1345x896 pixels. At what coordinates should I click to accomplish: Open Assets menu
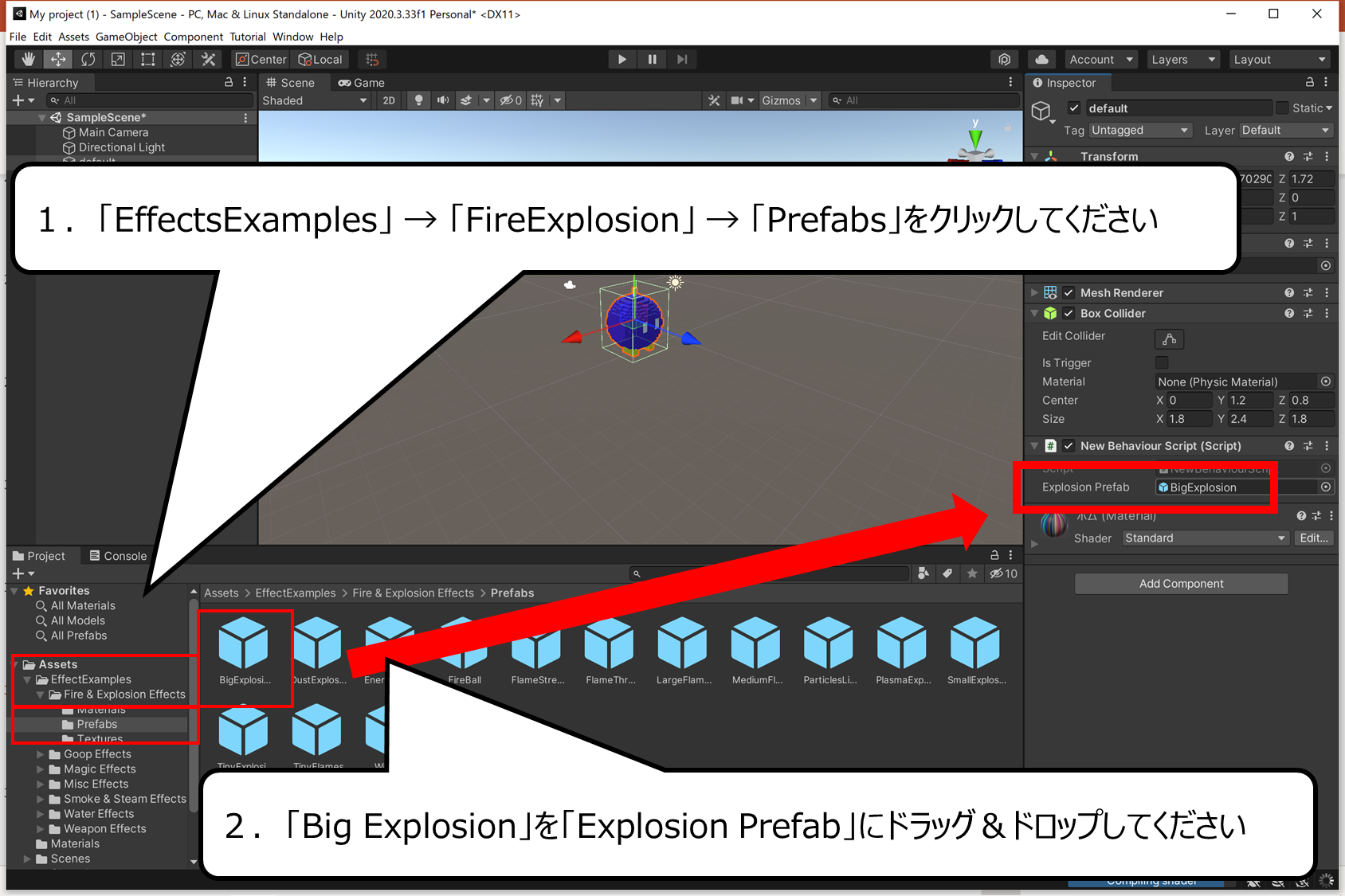point(73,37)
